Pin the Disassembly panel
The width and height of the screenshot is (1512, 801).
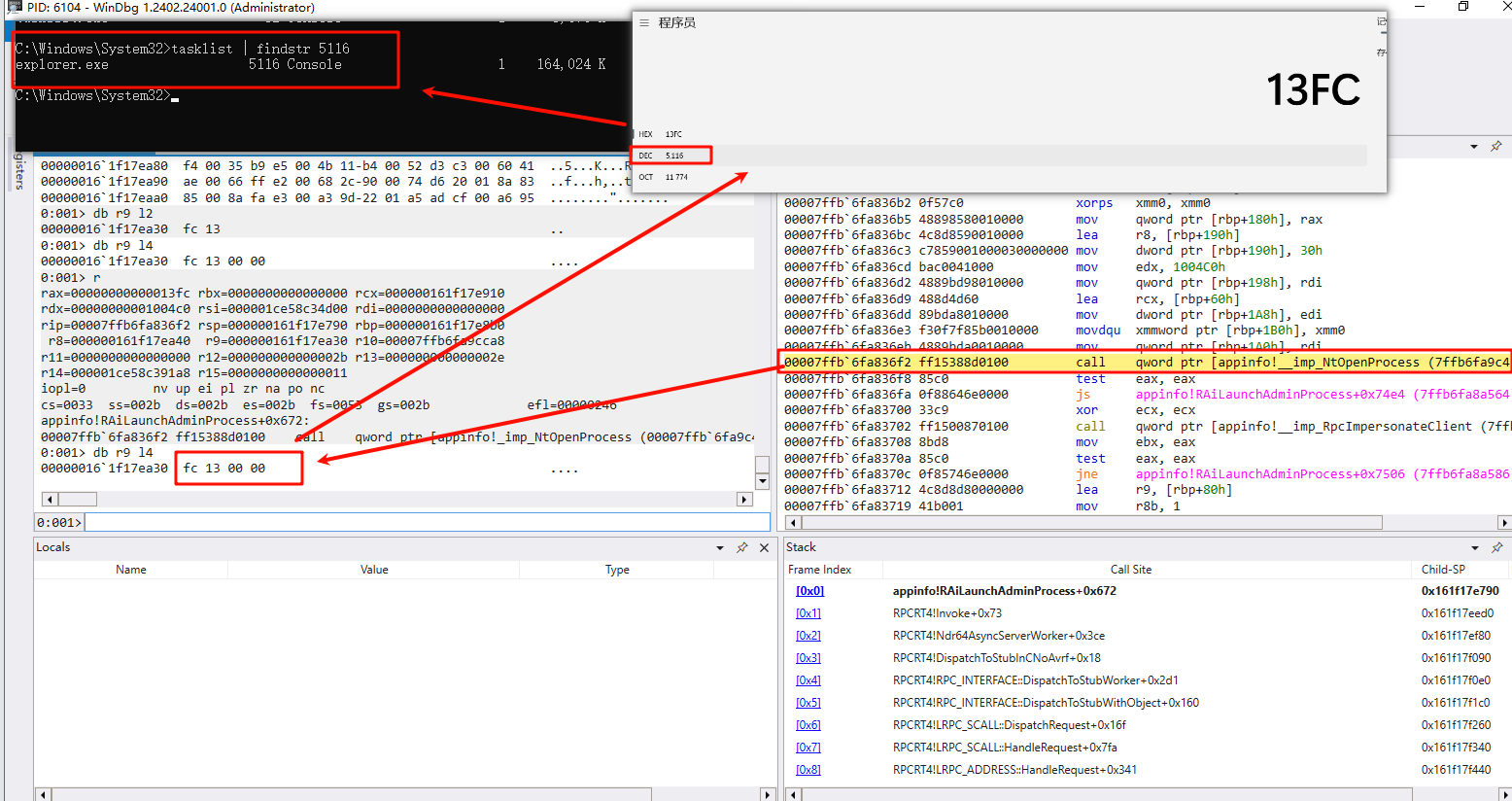point(1496,146)
